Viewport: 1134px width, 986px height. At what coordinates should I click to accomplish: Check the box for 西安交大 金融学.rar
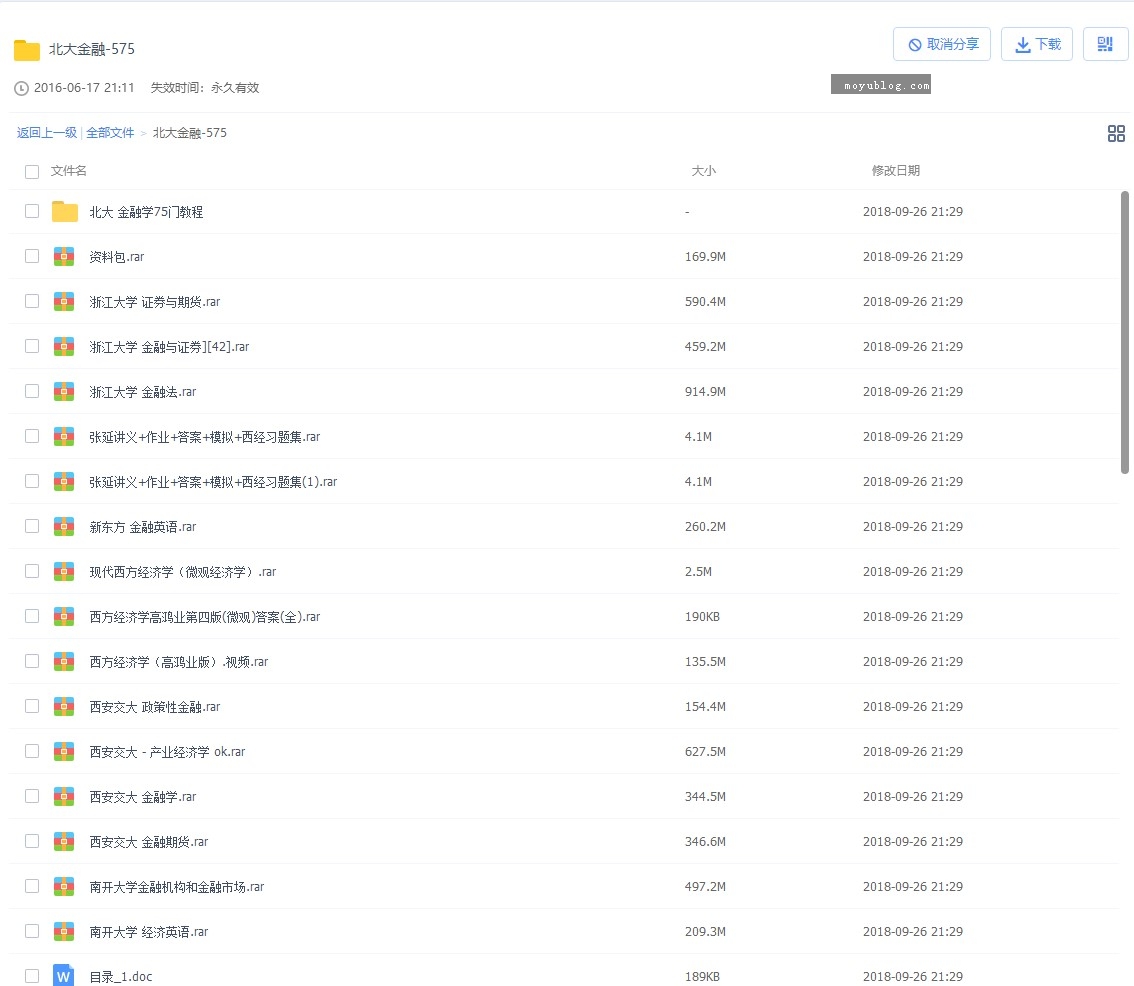click(x=32, y=796)
